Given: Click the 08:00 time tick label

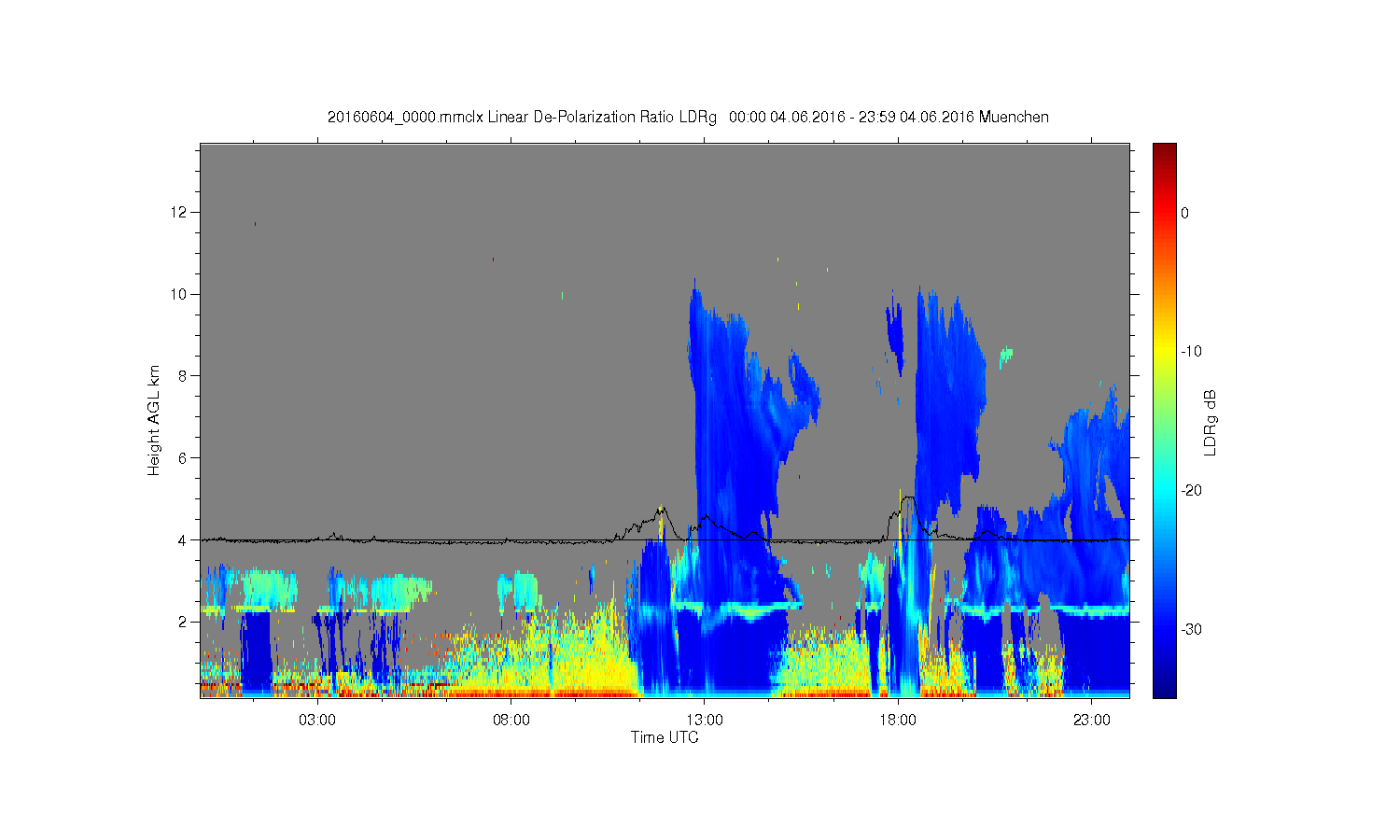Looking at the screenshot, I should click(511, 721).
